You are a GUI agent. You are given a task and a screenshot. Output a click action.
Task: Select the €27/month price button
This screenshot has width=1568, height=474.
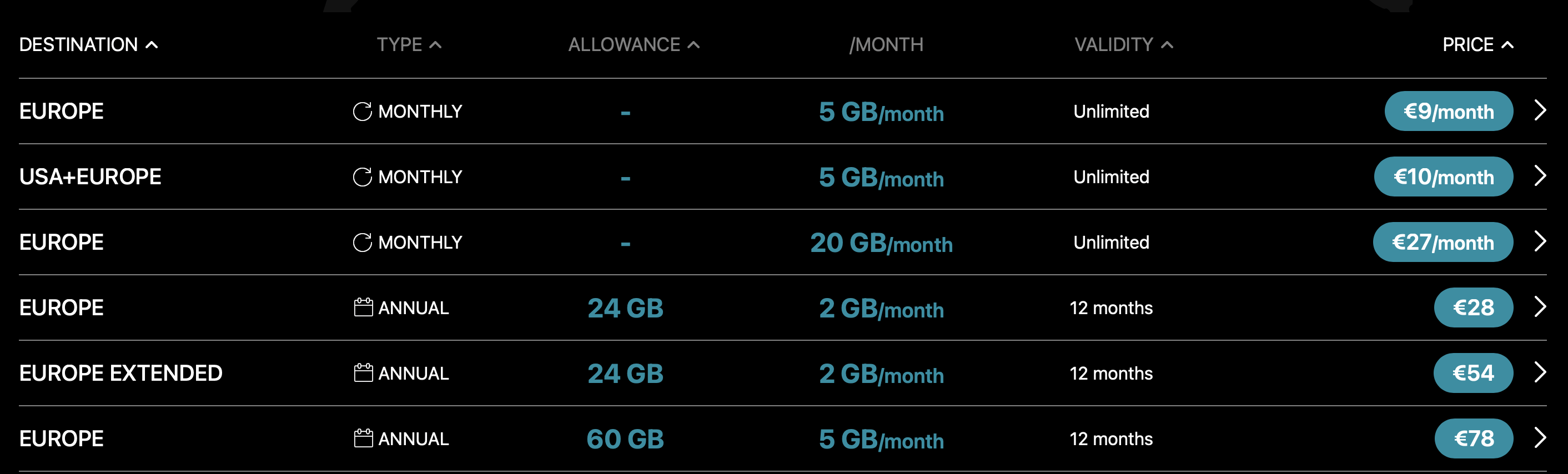click(1442, 242)
